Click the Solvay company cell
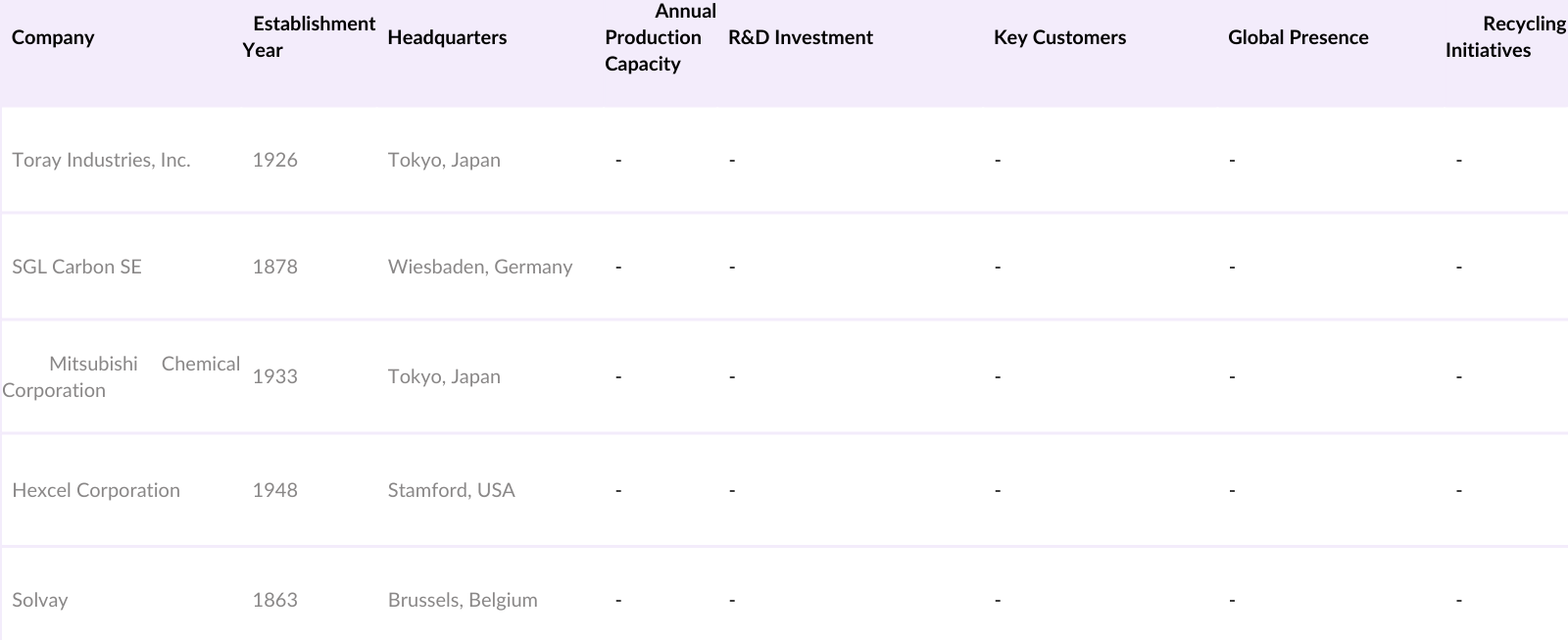Image resolution: width=1568 pixels, height=640 pixels. coord(40,600)
